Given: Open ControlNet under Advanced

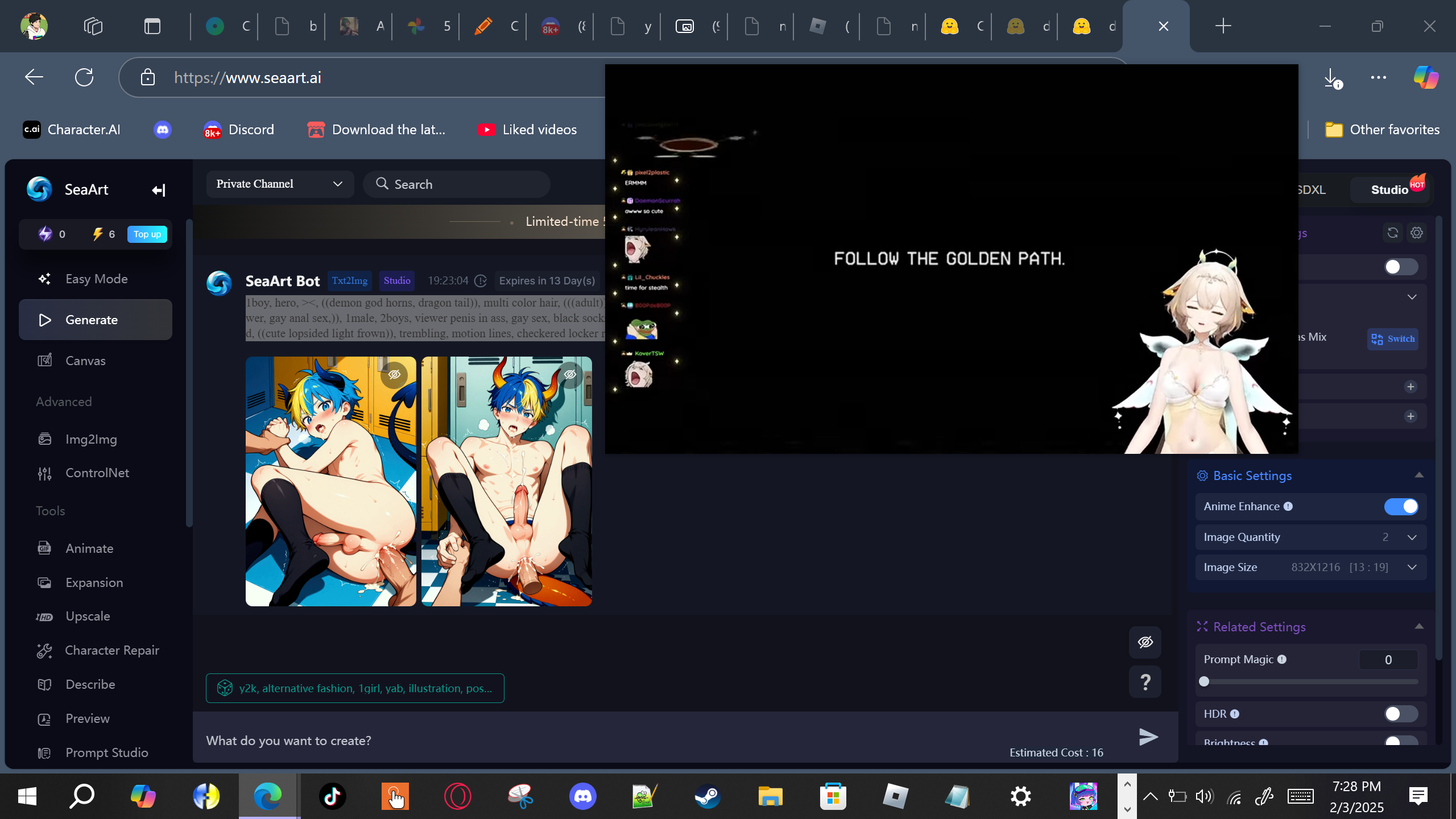Looking at the screenshot, I should pyautogui.click(x=96, y=473).
